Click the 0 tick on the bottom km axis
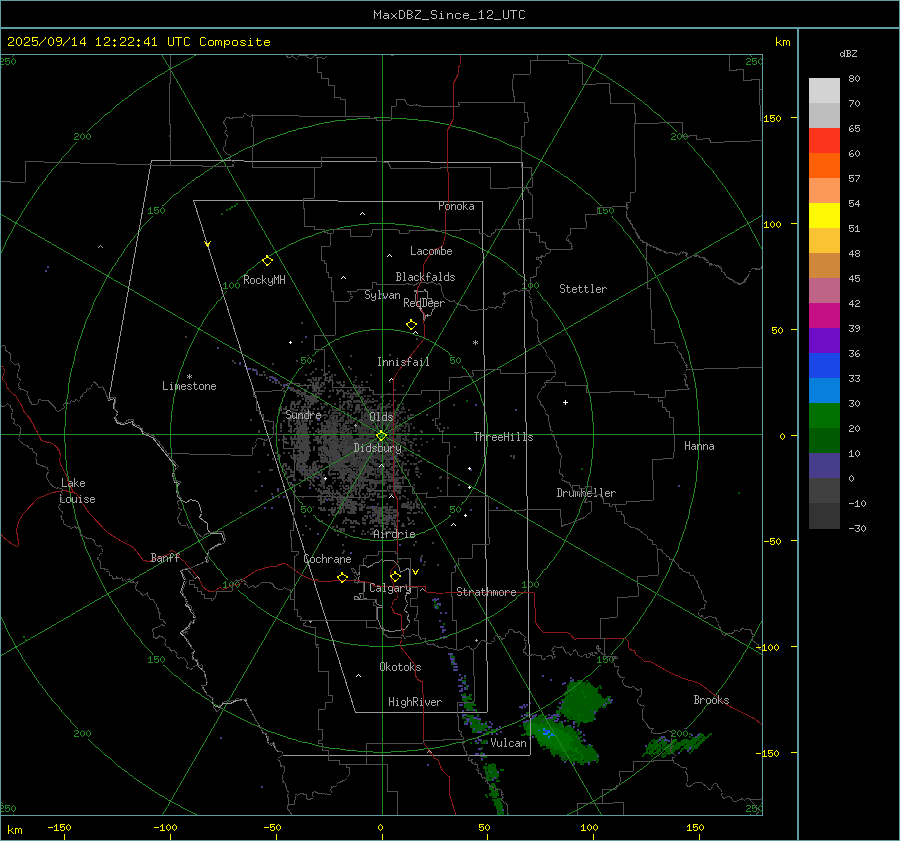 (x=381, y=827)
